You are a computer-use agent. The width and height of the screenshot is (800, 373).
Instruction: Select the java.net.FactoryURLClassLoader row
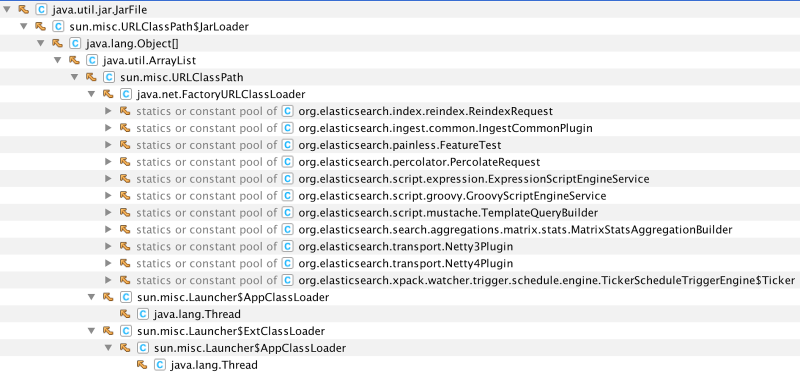[x=400, y=94]
